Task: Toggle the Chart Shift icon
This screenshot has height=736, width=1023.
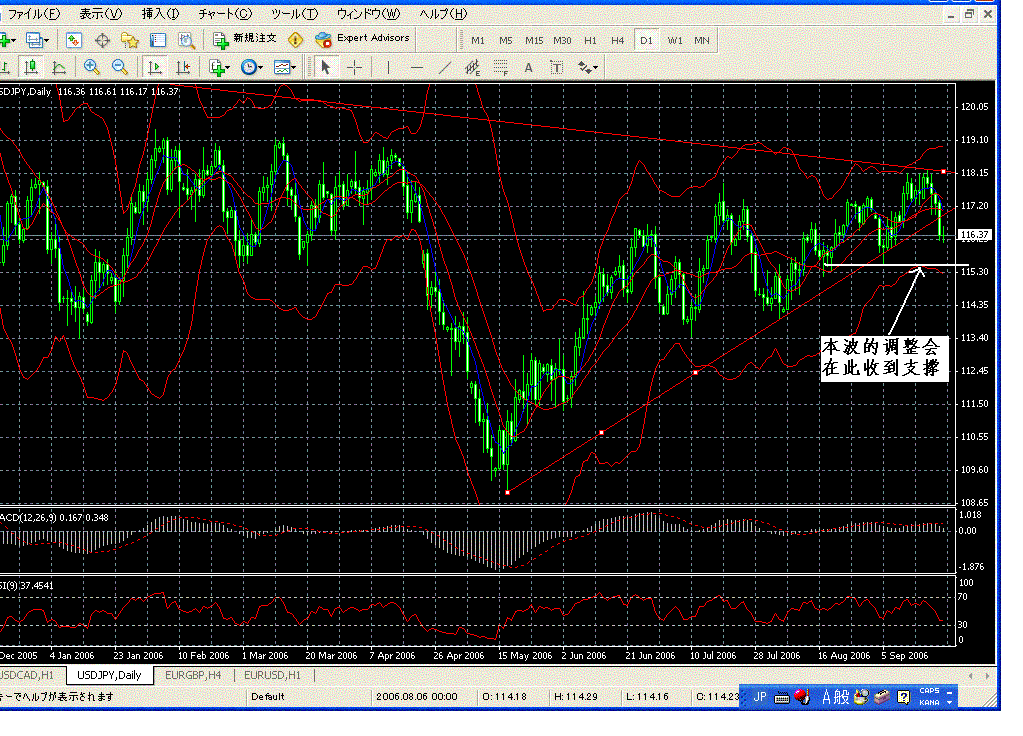Action: [183, 67]
